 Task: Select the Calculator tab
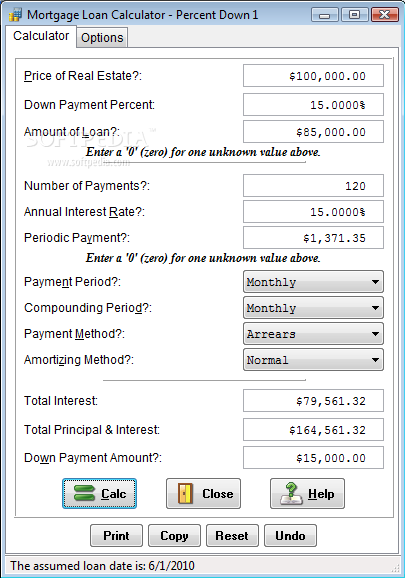(x=41, y=36)
